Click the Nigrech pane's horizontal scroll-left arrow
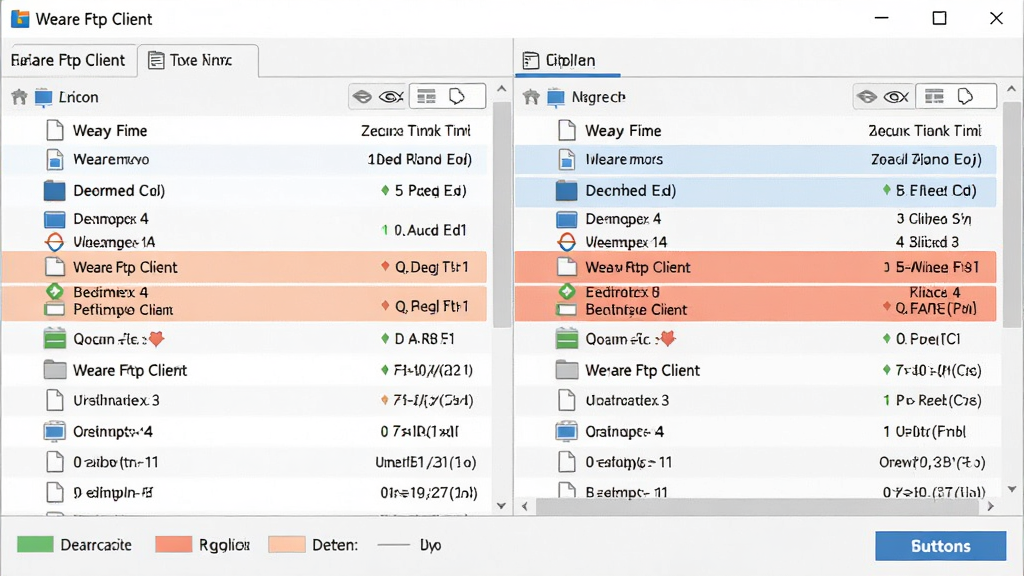This screenshot has width=1024, height=576. 525,505
